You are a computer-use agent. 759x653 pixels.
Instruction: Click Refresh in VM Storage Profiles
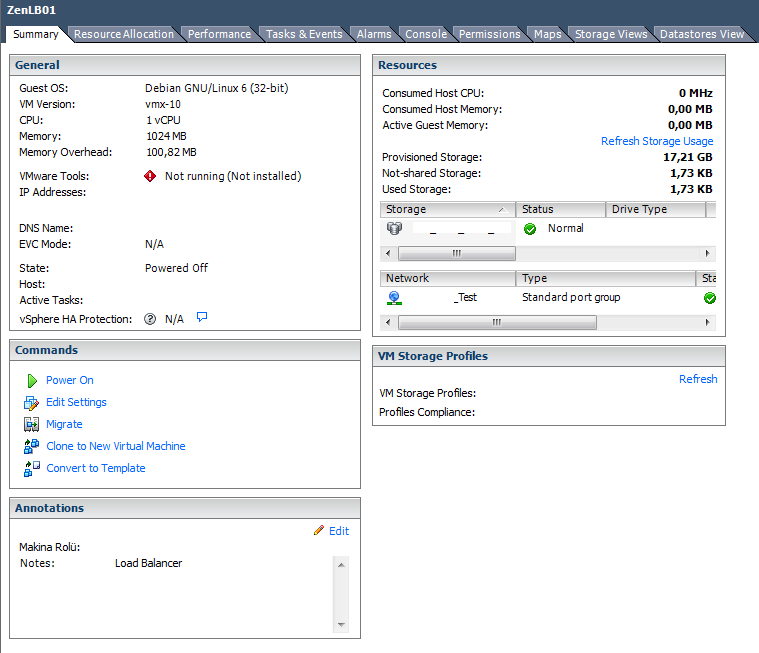click(x=698, y=379)
